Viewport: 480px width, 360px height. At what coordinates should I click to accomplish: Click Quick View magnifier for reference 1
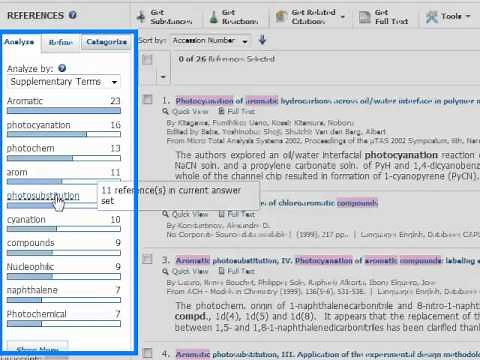point(166,111)
